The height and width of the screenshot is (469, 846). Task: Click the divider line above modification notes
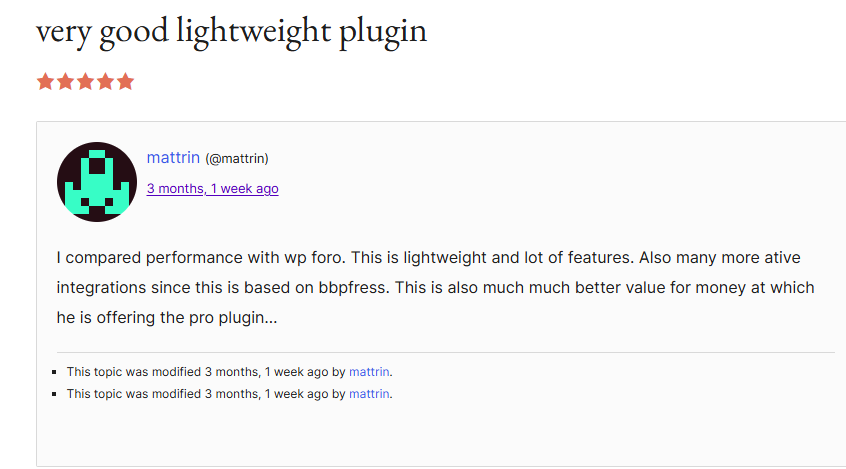(x=445, y=353)
